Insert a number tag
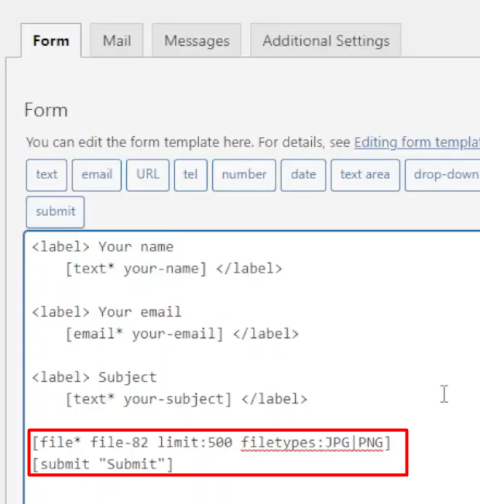The width and height of the screenshot is (480, 504). coord(244,175)
